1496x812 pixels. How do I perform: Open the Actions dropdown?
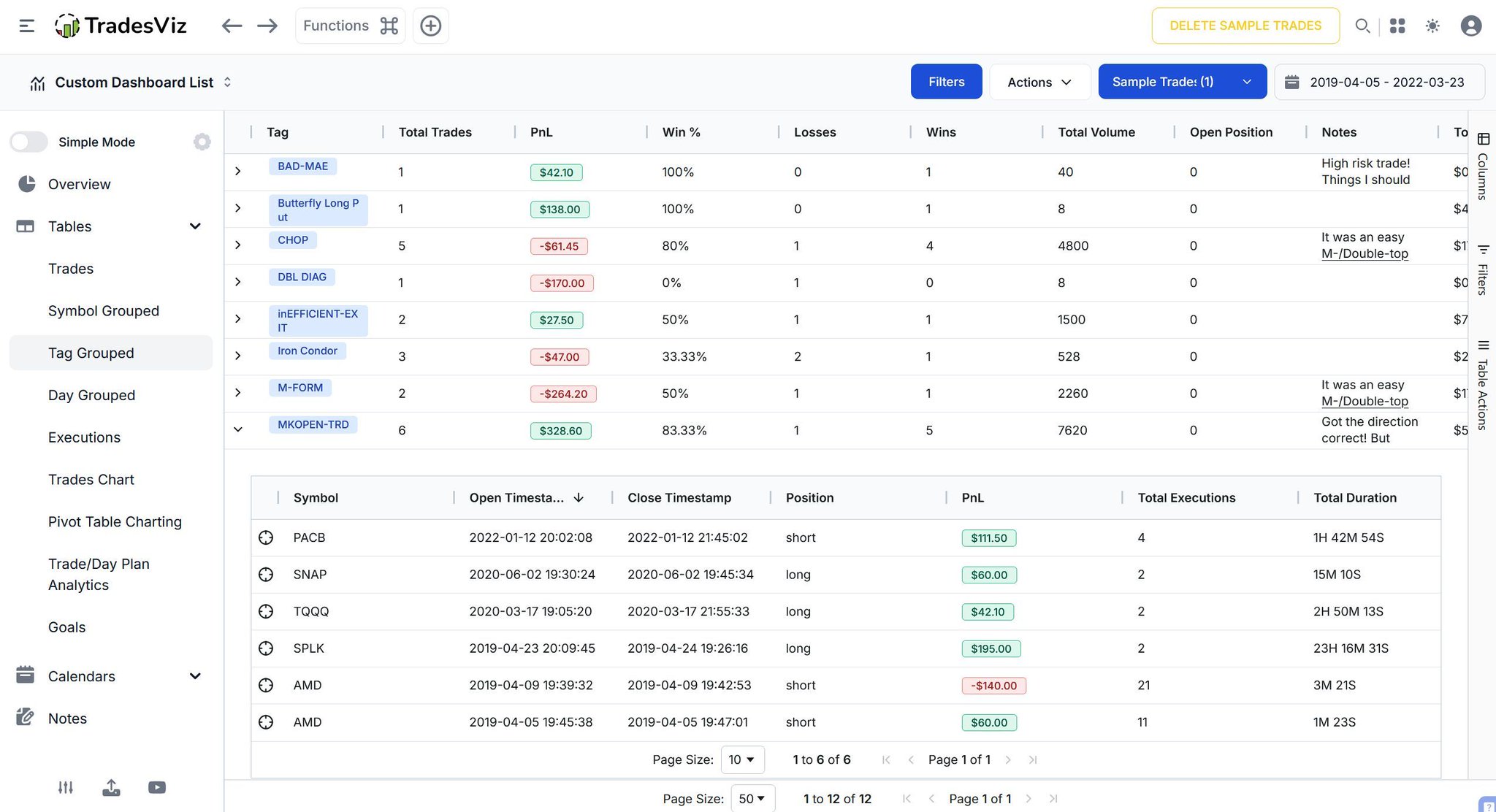[x=1039, y=82]
